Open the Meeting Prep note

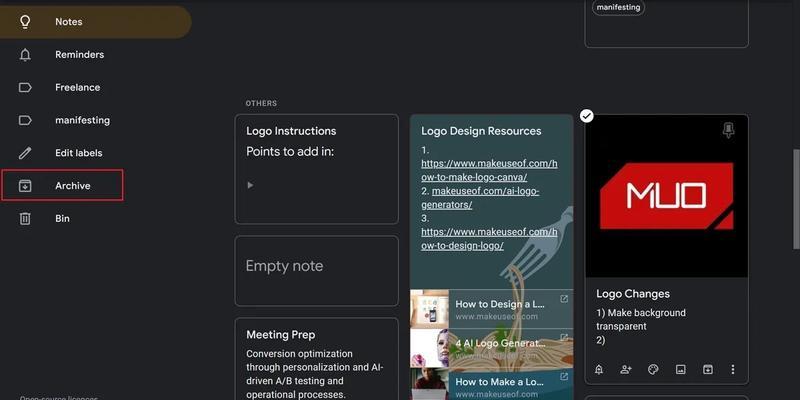click(x=316, y=358)
